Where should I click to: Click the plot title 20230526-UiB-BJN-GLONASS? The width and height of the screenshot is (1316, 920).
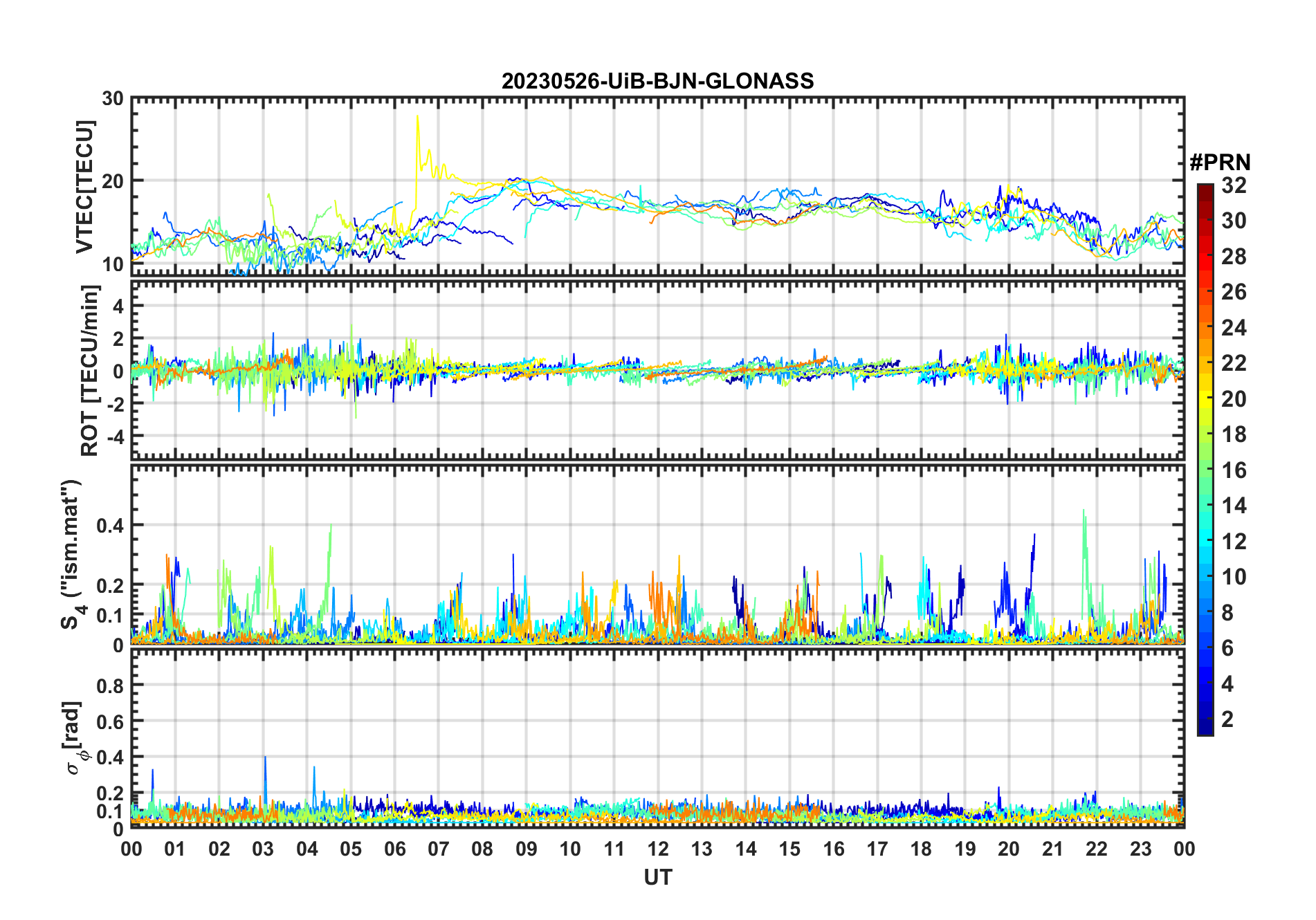(x=657, y=82)
